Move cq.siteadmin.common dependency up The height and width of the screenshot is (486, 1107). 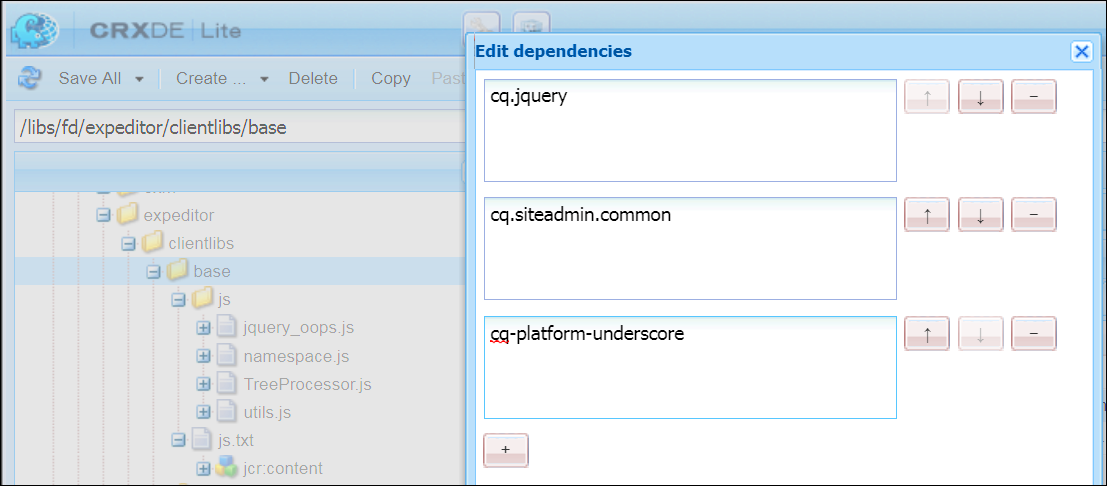click(x=927, y=214)
